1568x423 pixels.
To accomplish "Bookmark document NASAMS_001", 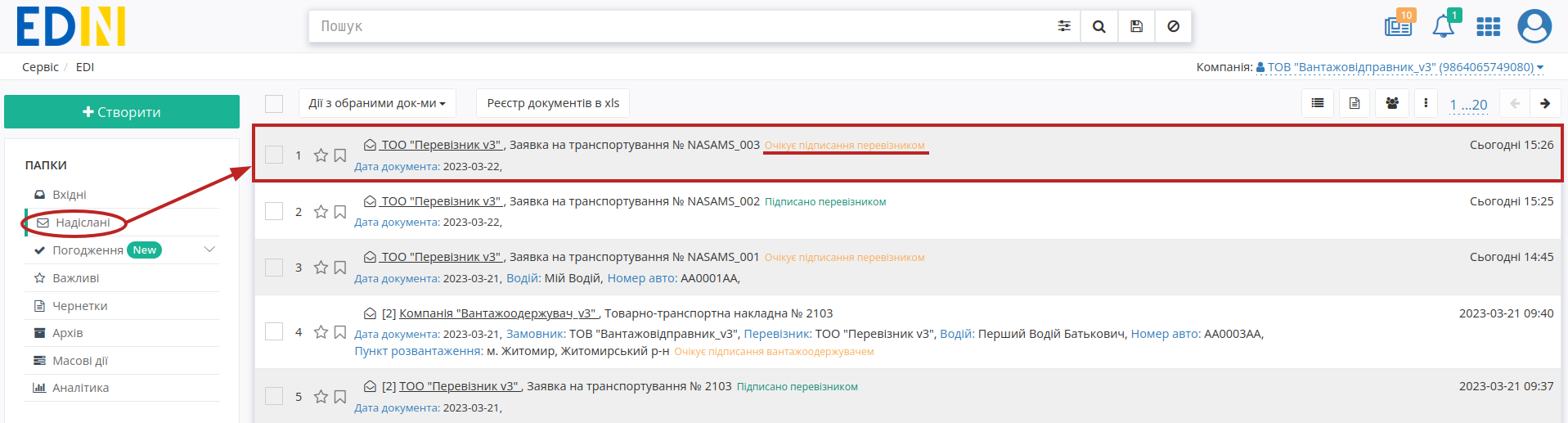I will tap(340, 268).
